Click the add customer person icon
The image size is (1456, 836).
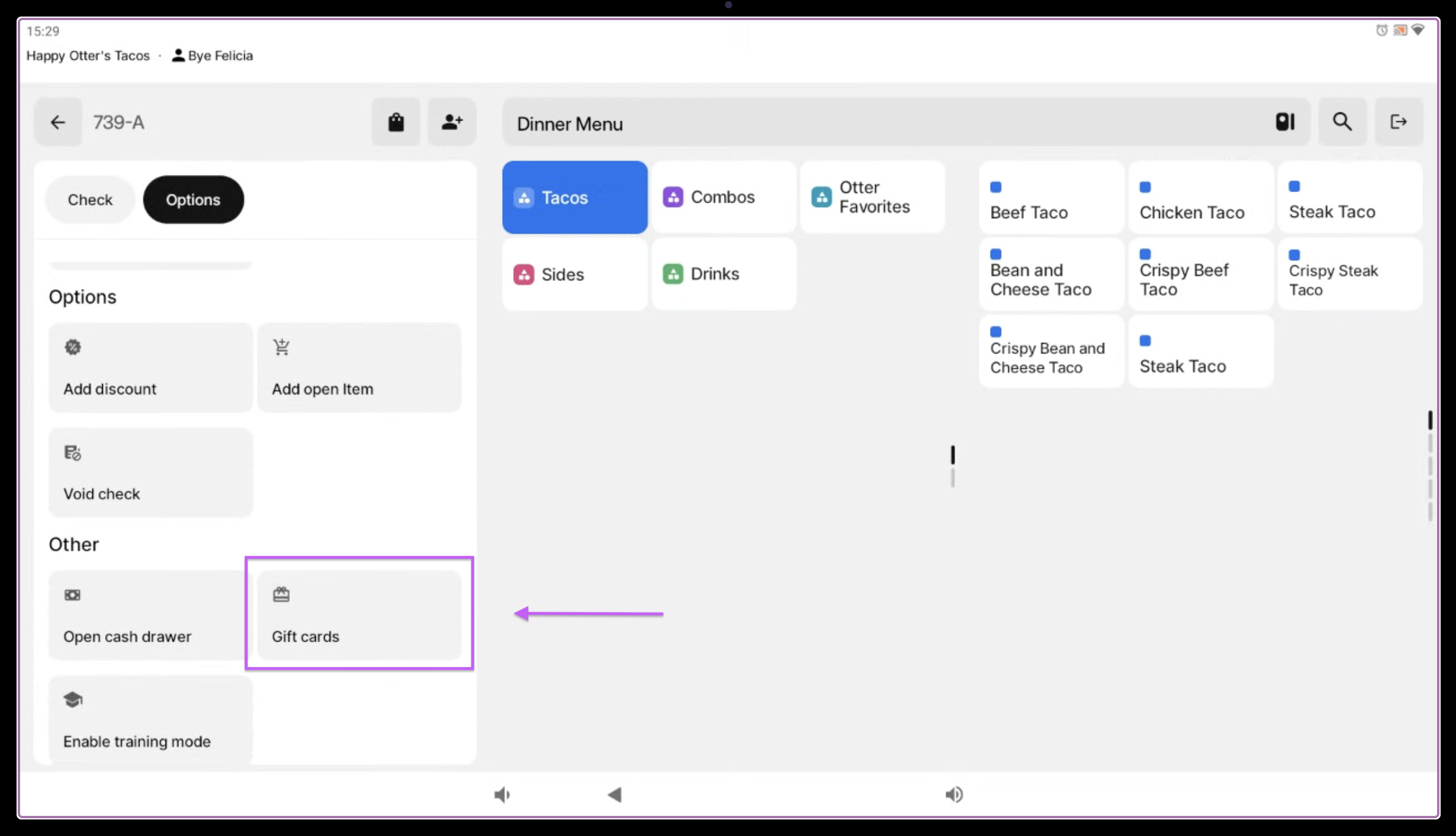pyautogui.click(x=452, y=122)
